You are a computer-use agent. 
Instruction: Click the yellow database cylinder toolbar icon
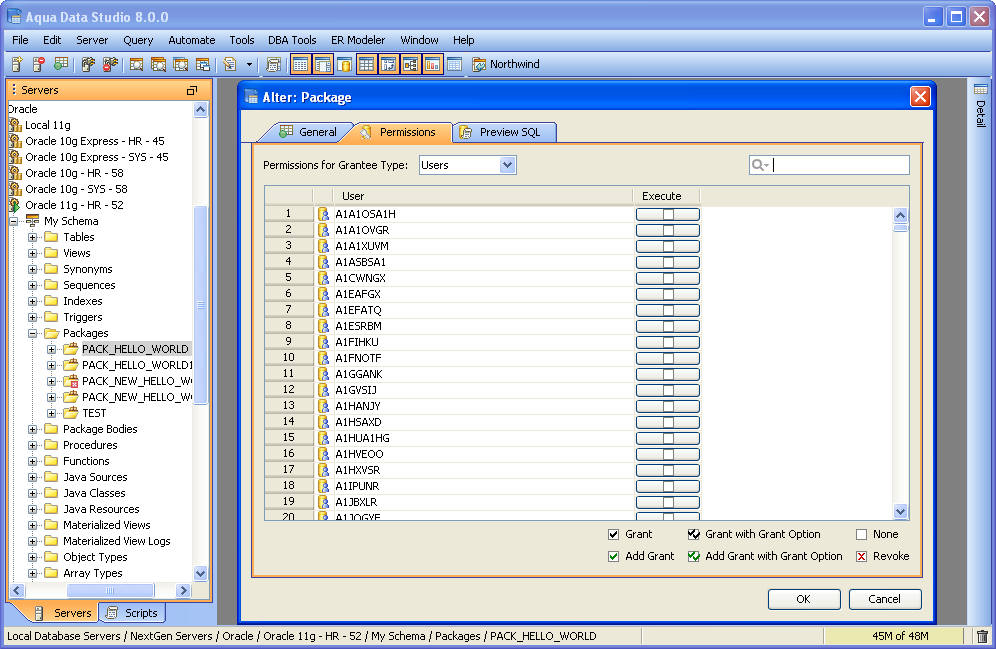click(x=344, y=64)
